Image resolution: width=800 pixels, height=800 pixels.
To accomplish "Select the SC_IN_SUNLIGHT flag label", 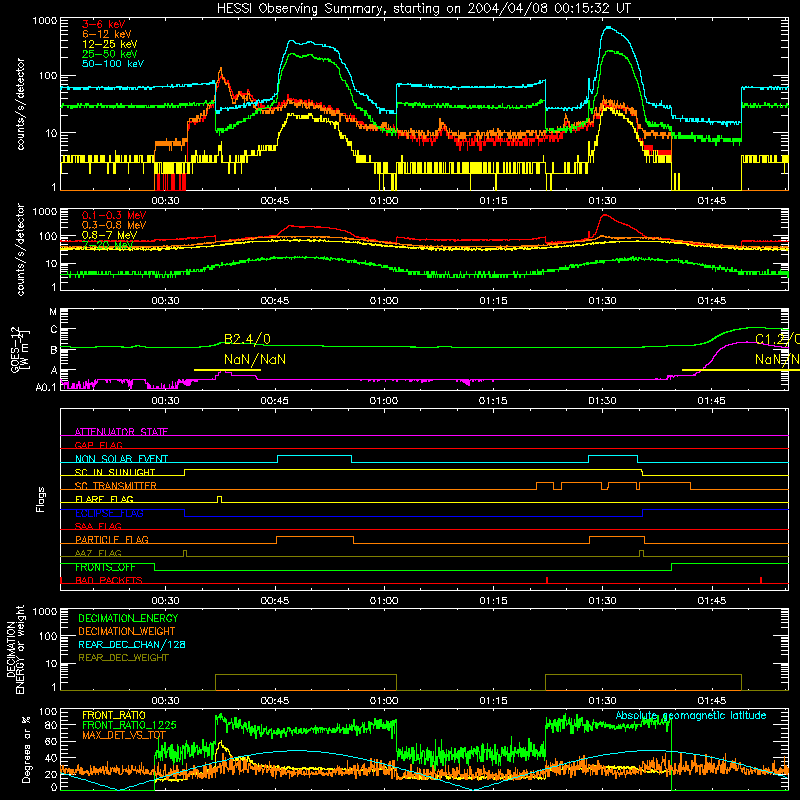I will (x=115, y=472).
